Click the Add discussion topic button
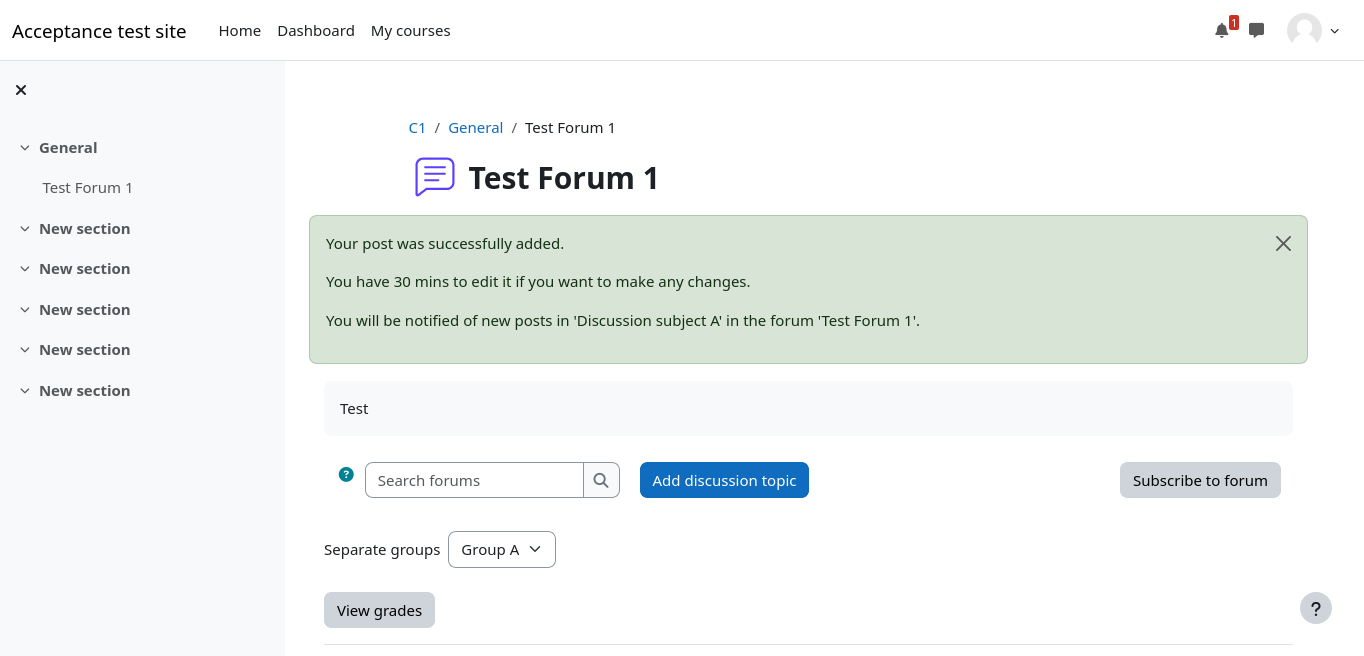Screen dimensions: 1364x656 (x=724, y=480)
